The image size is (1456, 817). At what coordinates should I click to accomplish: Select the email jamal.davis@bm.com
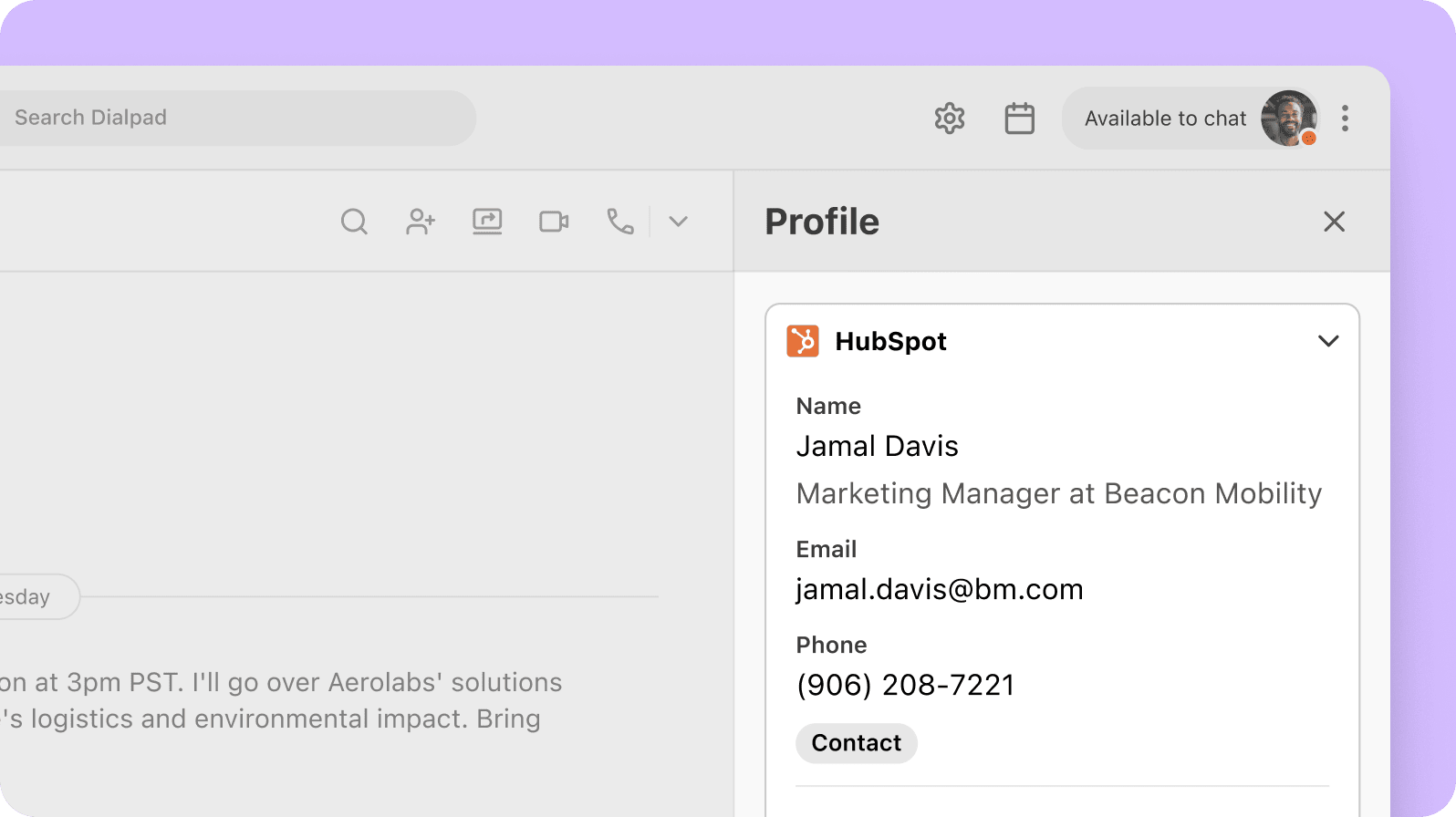click(x=940, y=590)
